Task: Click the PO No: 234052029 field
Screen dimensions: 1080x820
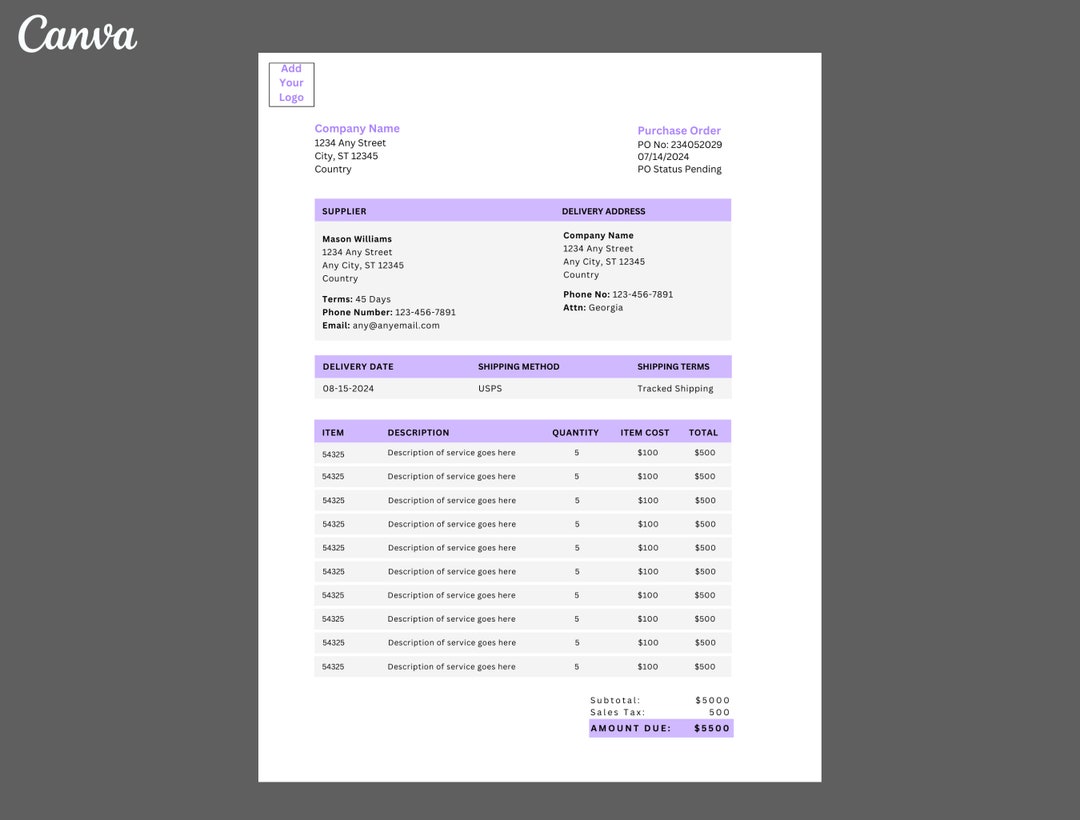Action: click(680, 144)
